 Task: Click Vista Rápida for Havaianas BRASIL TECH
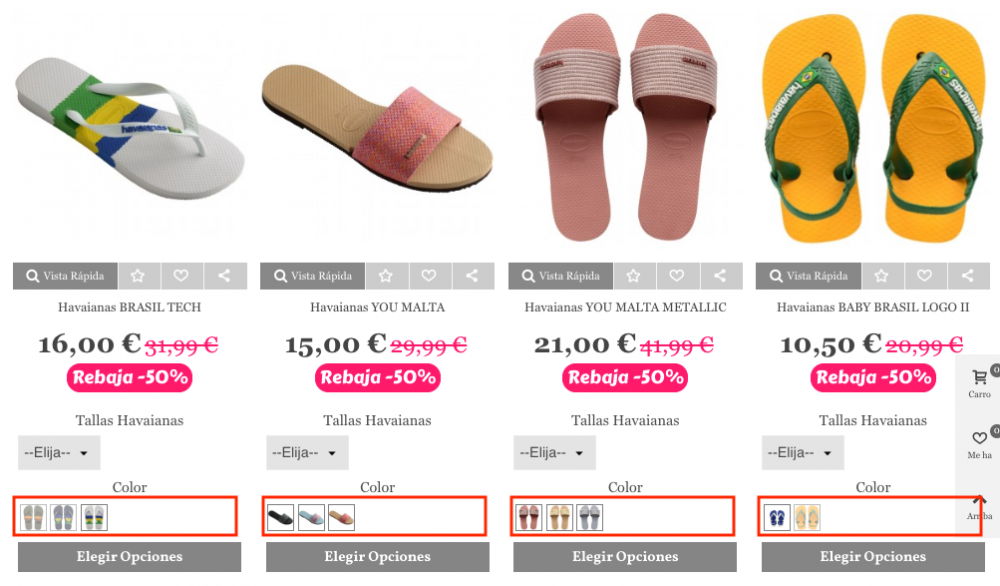point(65,276)
